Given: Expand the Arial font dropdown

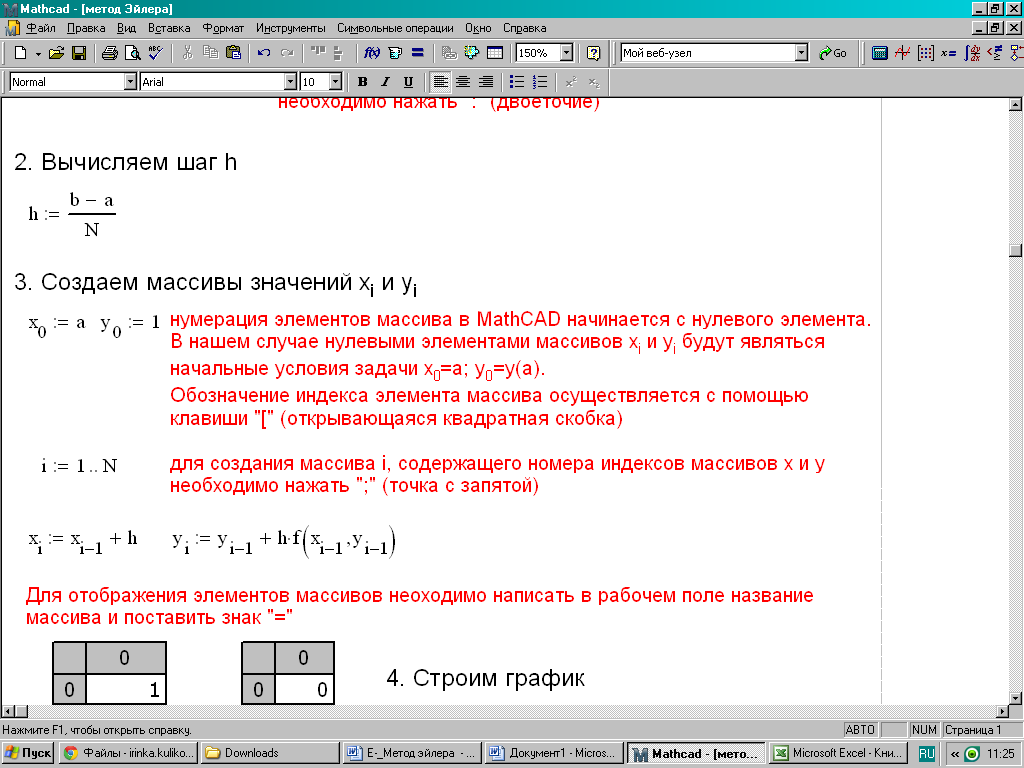Looking at the screenshot, I should tap(291, 82).
